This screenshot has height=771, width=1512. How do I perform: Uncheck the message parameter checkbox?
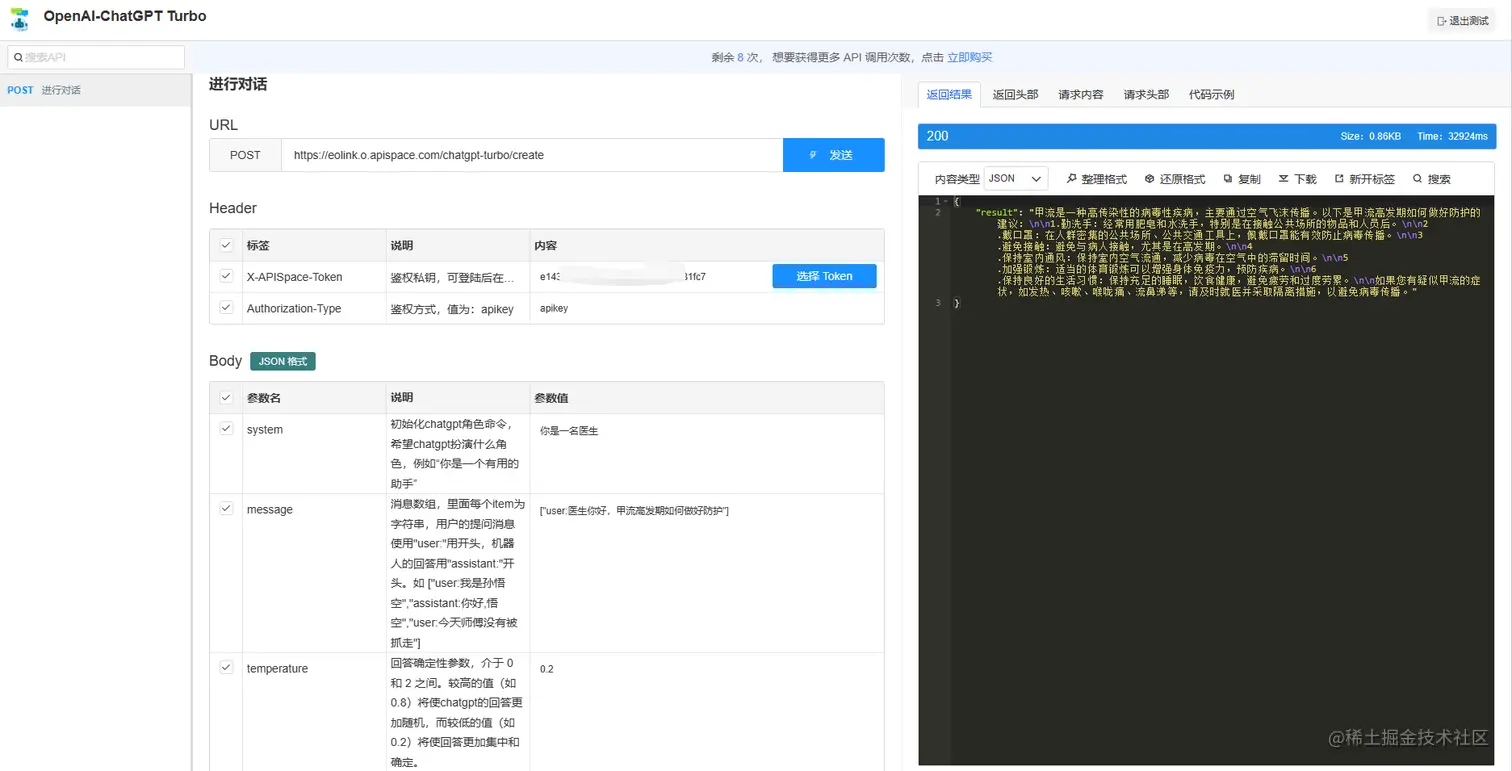[226, 508]
